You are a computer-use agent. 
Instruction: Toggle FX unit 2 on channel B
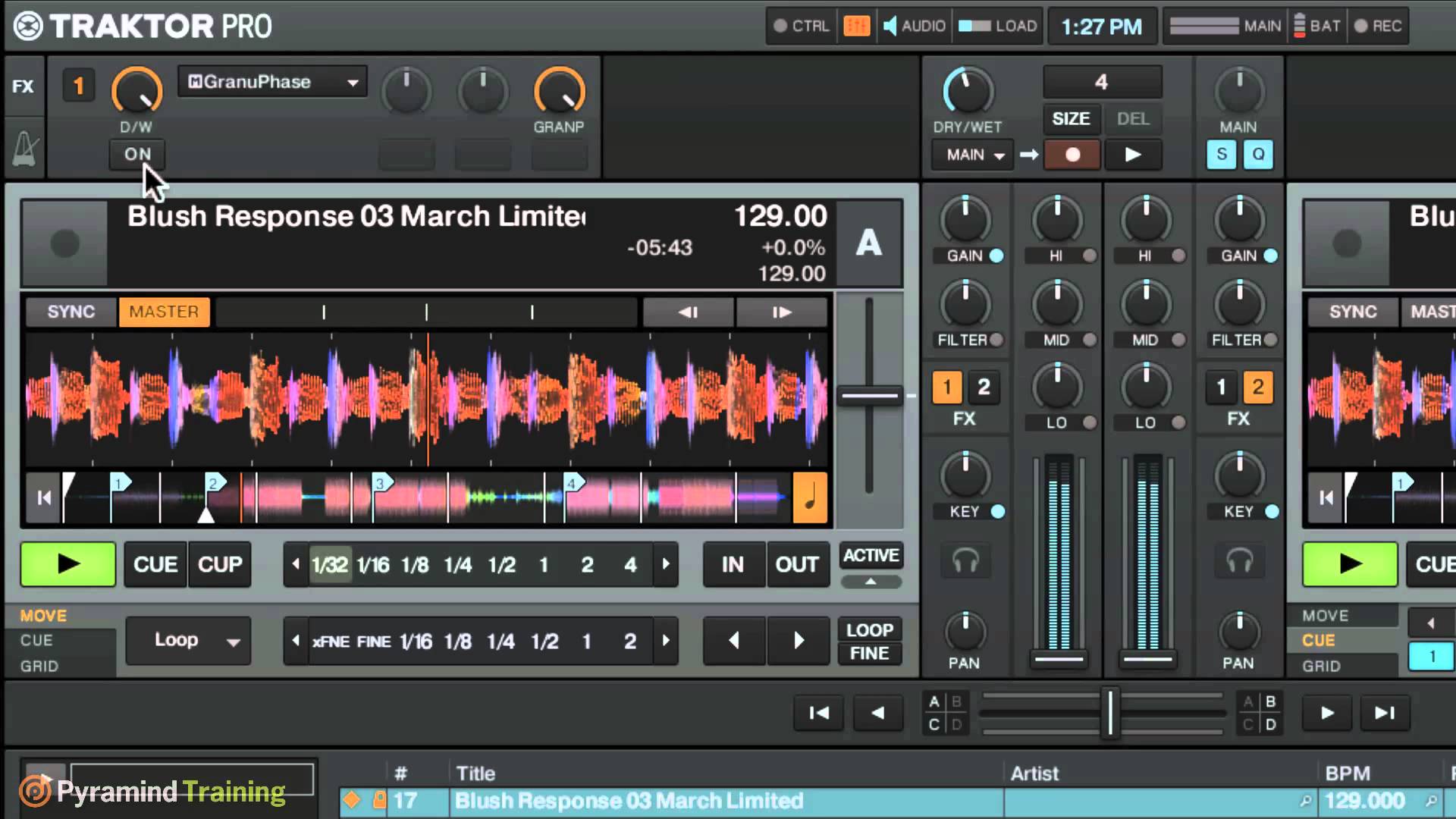pyautogui.click(x=1258, y=388)
